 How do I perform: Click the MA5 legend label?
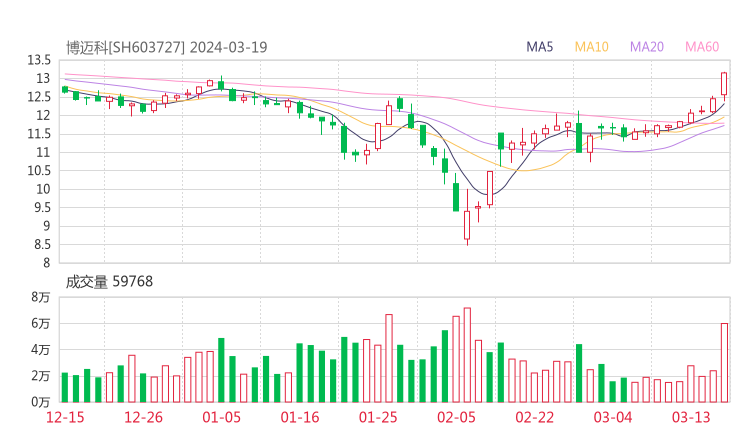point(539,47)
